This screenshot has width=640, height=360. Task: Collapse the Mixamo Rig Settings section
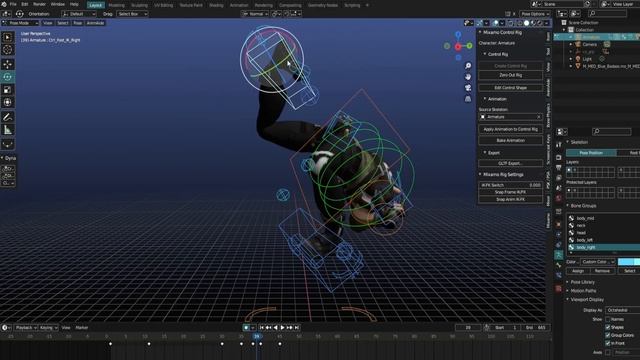tap(502, 174)
